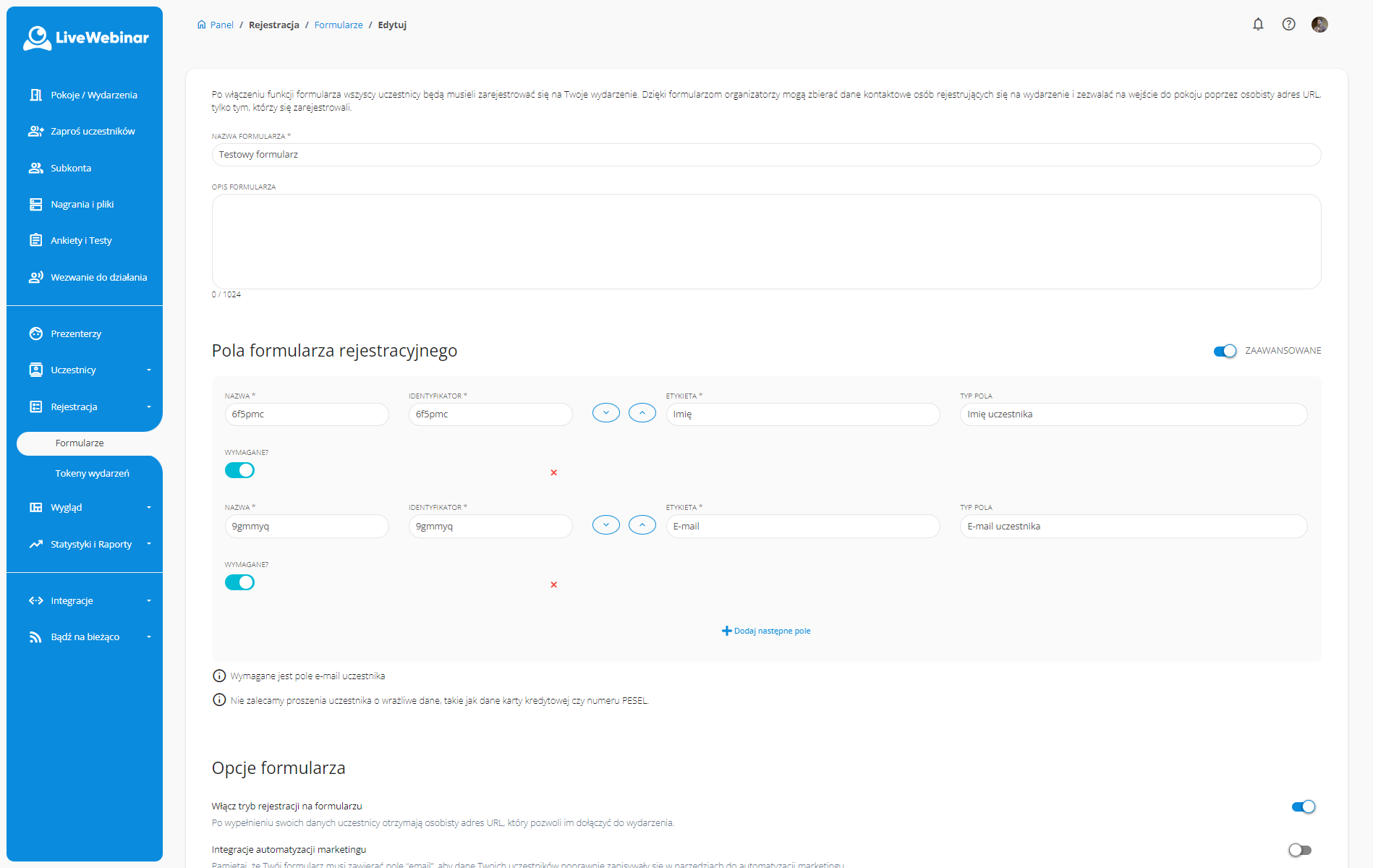Move the Imię field down
Viewport: 1373px width, 868px height.
point(606,413)
